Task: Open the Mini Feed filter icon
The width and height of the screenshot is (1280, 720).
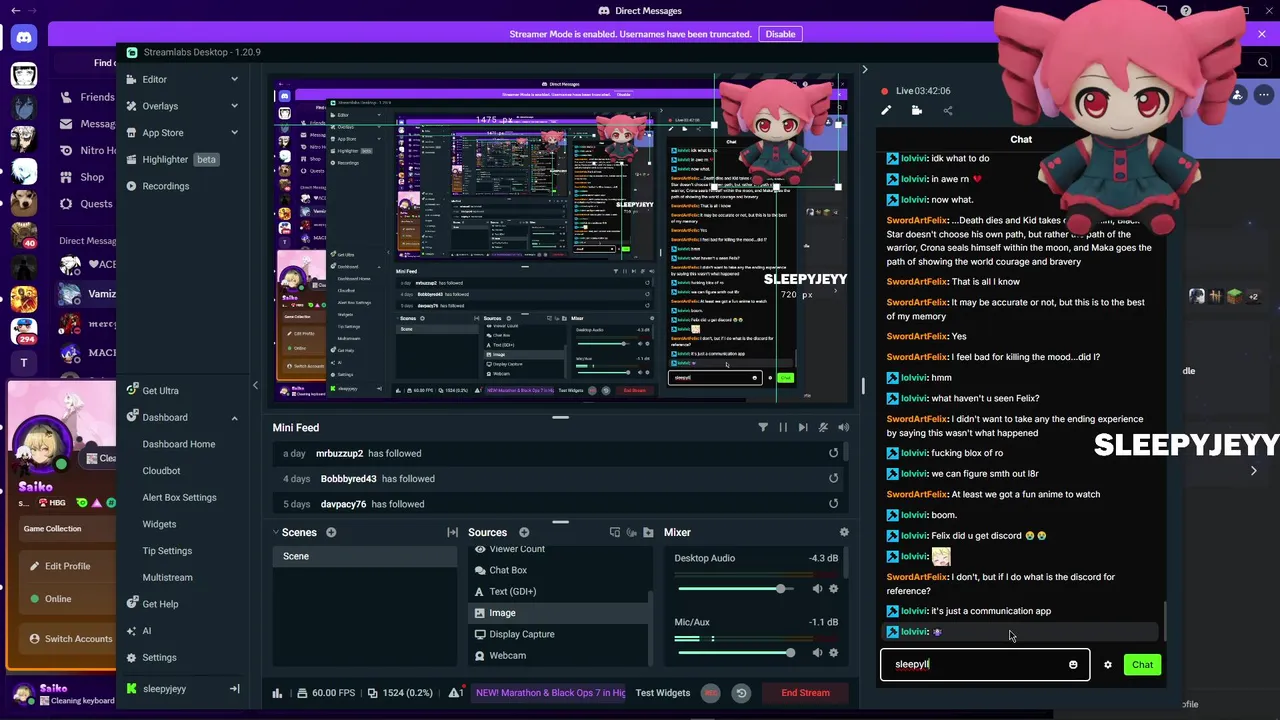Action: pyautogui.click(x=763, y=427)
